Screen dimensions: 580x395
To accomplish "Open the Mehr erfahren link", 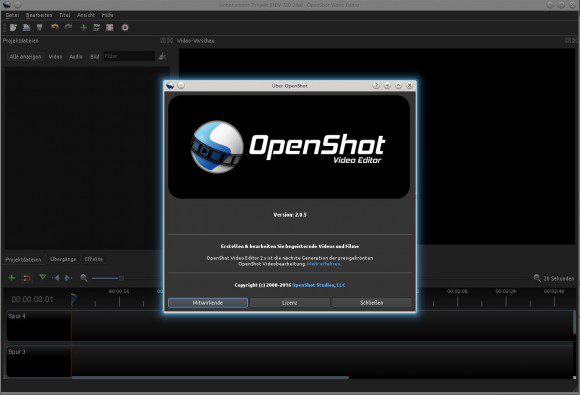I will (324, 264).
